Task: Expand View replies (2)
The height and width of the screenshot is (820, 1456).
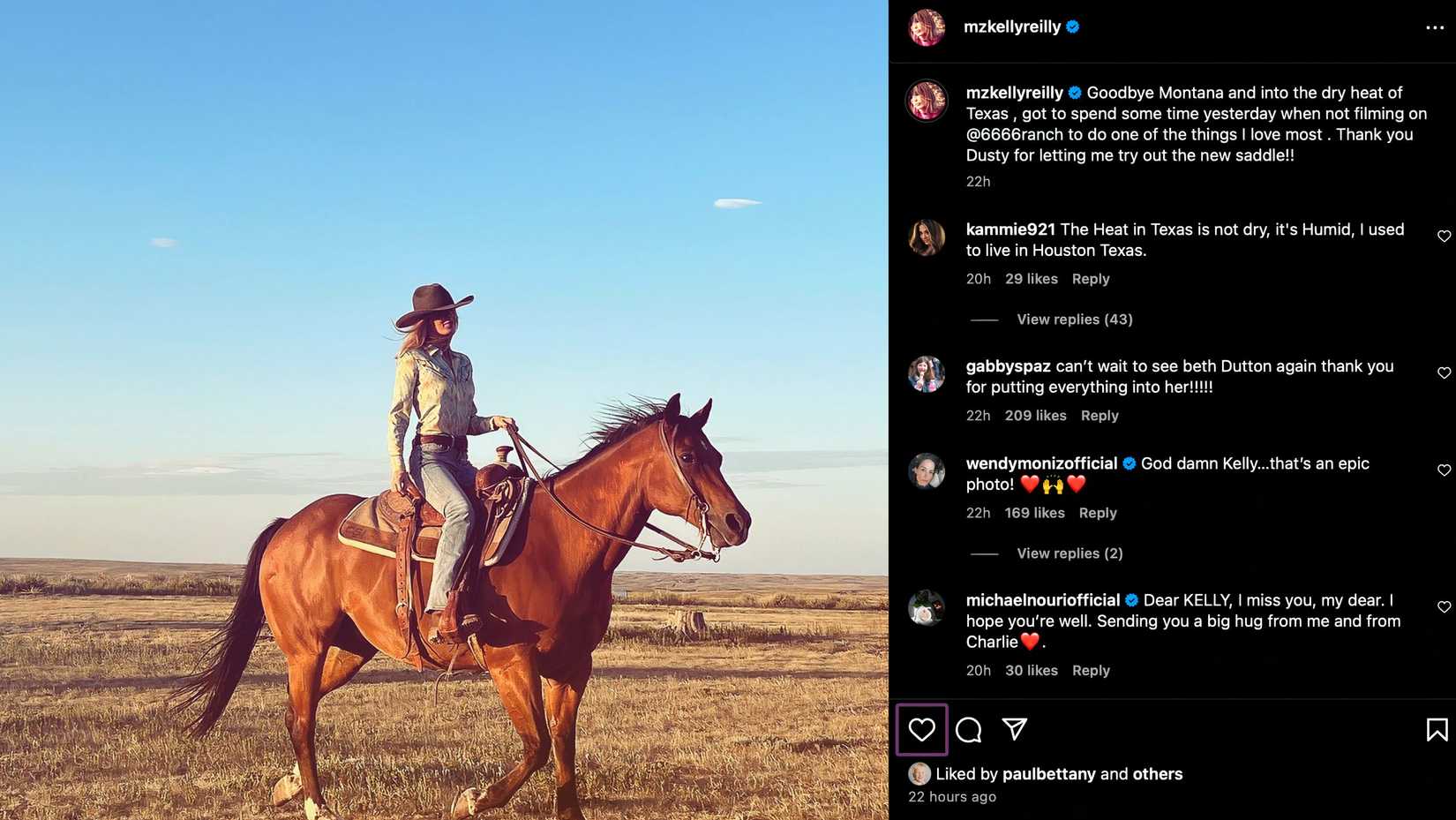Action: tap(1069, 553)
